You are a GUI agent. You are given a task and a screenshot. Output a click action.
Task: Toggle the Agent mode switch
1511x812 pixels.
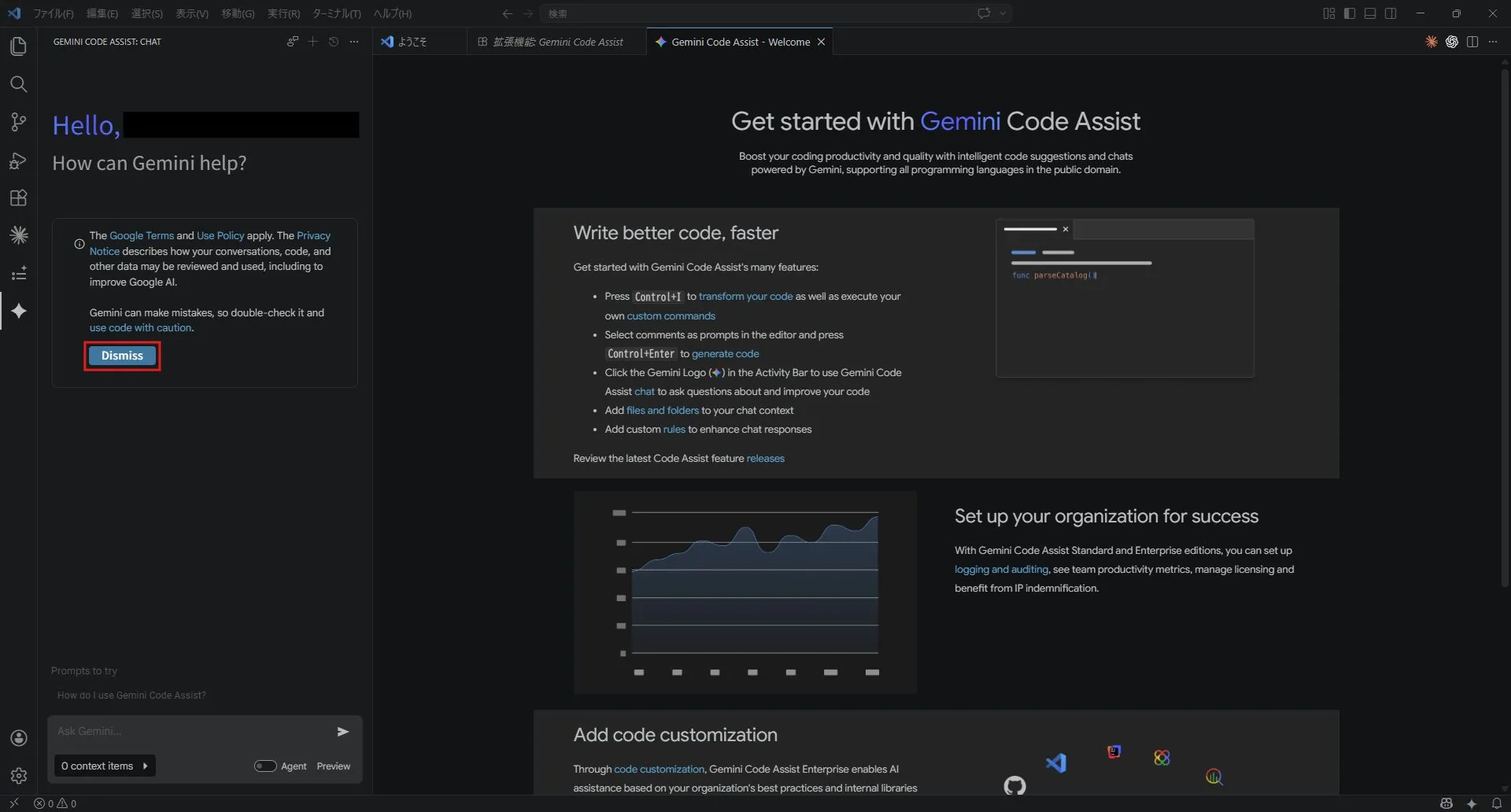pos(264,766)
